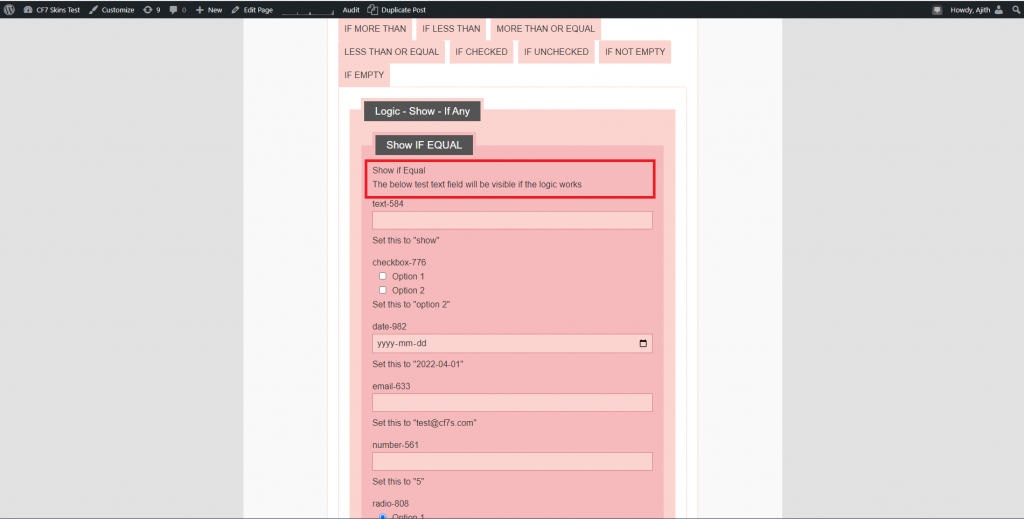The height and width of the screenshot is (519, 1024).
Task: Click the New content plus item
Action: 209,9
